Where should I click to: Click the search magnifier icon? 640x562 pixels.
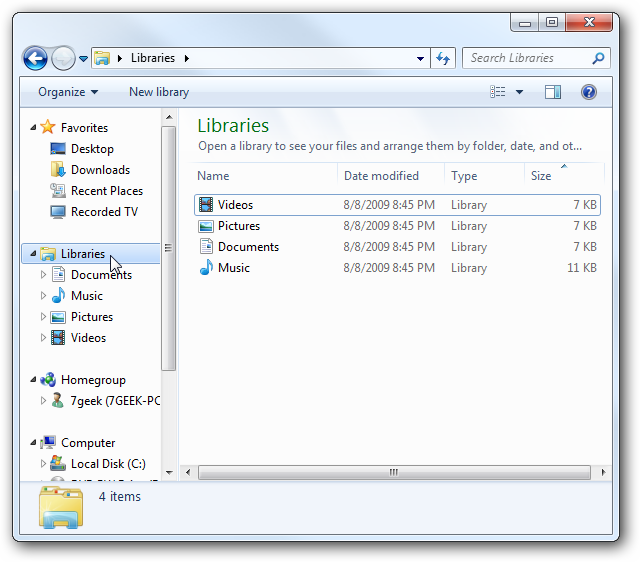[x=598, y=58]
